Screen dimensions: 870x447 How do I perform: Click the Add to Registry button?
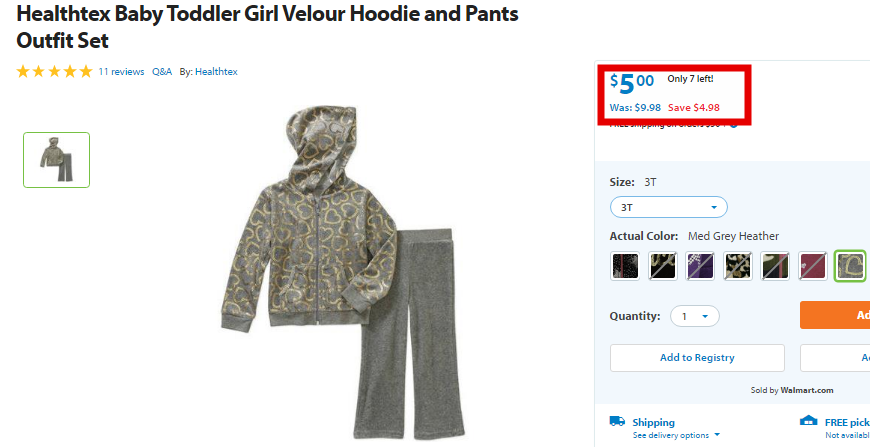[x=697, y=358]
